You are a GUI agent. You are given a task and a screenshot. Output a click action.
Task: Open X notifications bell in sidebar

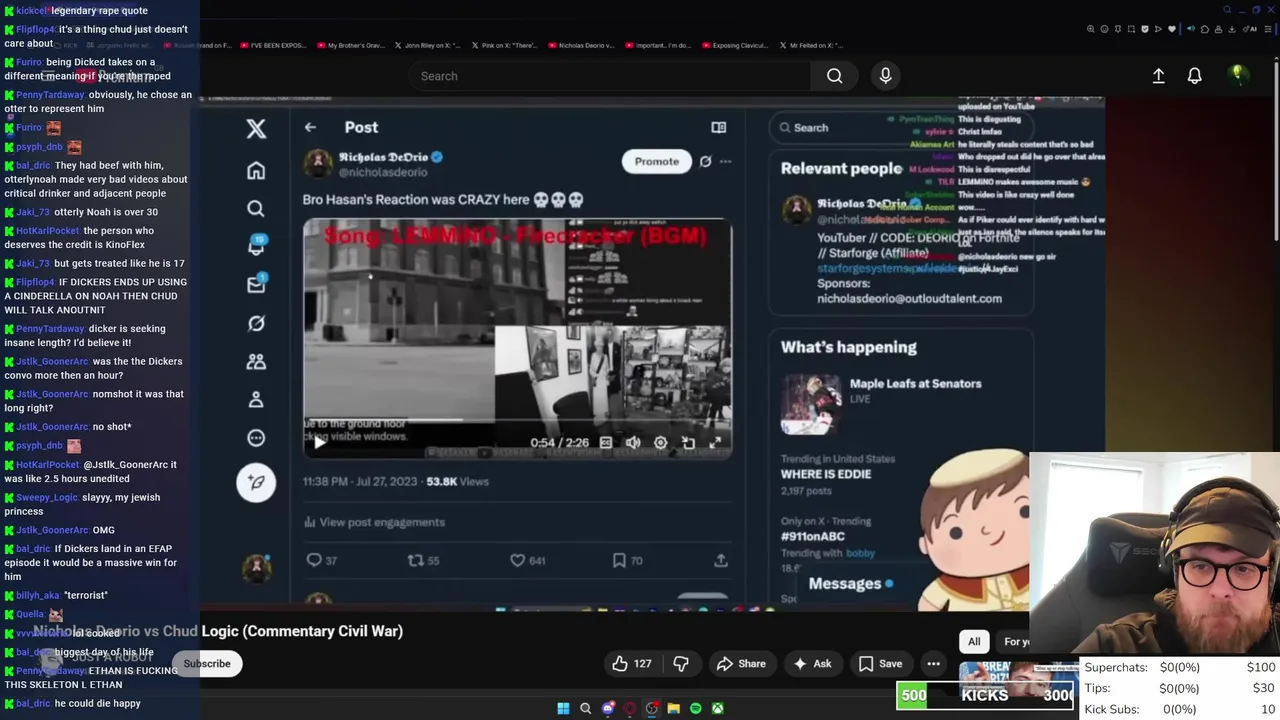[256, 246]
